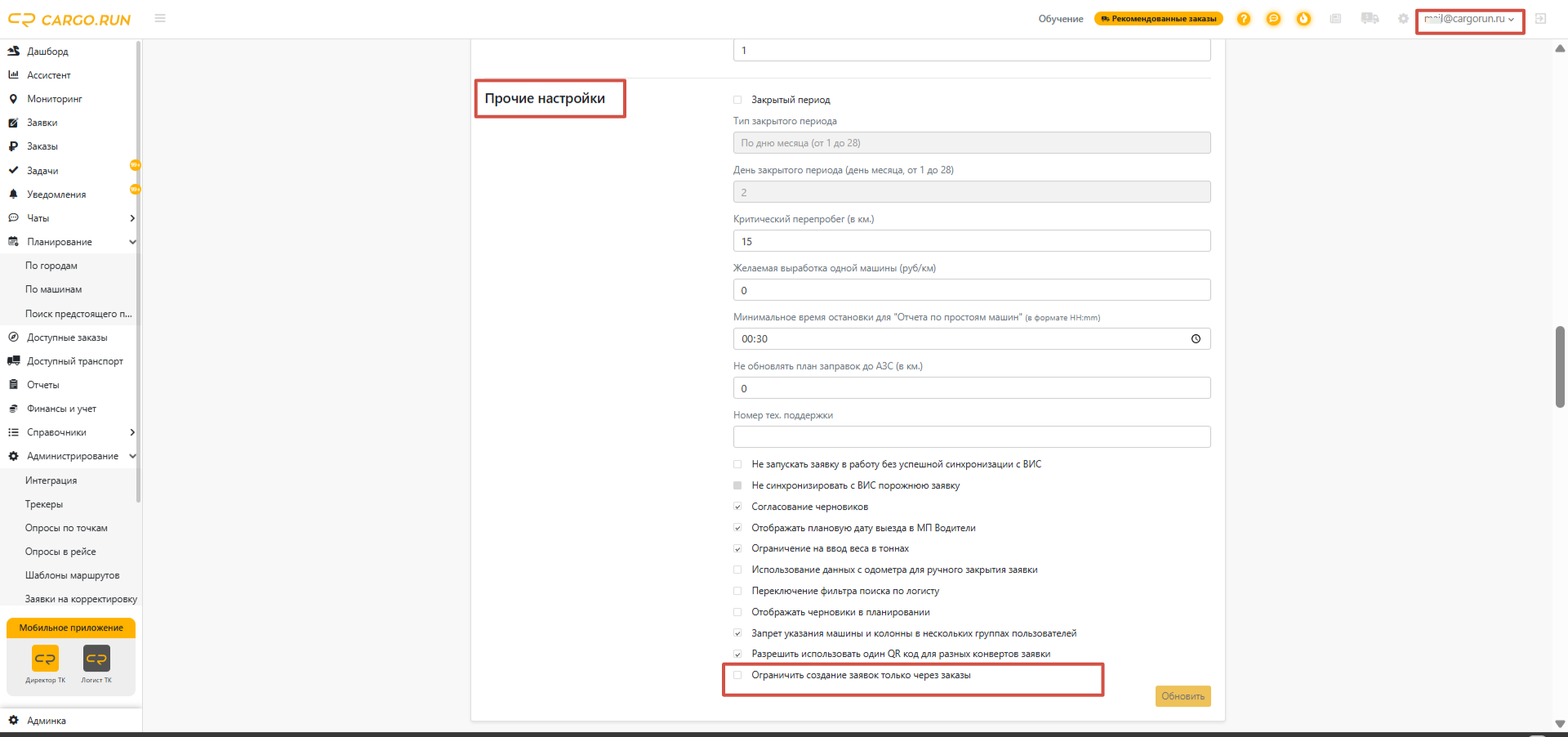Click scroll down arrow at page bottom

click(1560, 724)
